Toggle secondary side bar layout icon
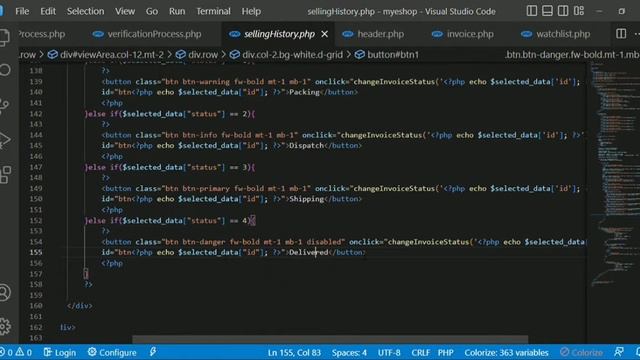Image resolution: width=640 pixels, height=360 pixels. coord(563,11)
